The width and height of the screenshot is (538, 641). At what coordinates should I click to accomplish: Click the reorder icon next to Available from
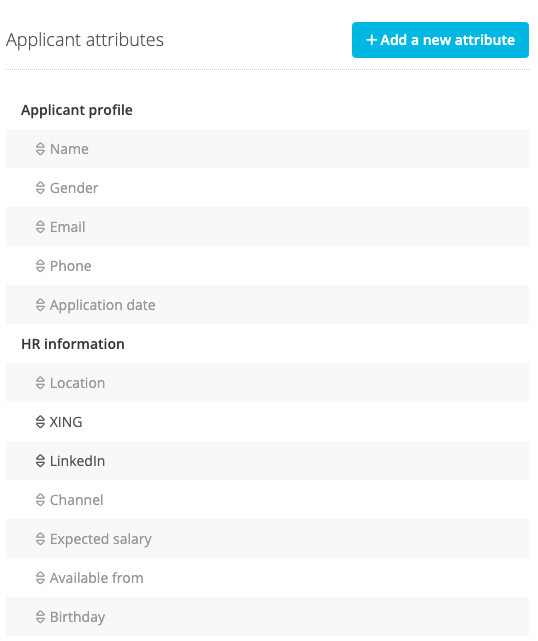coord(40,578)
